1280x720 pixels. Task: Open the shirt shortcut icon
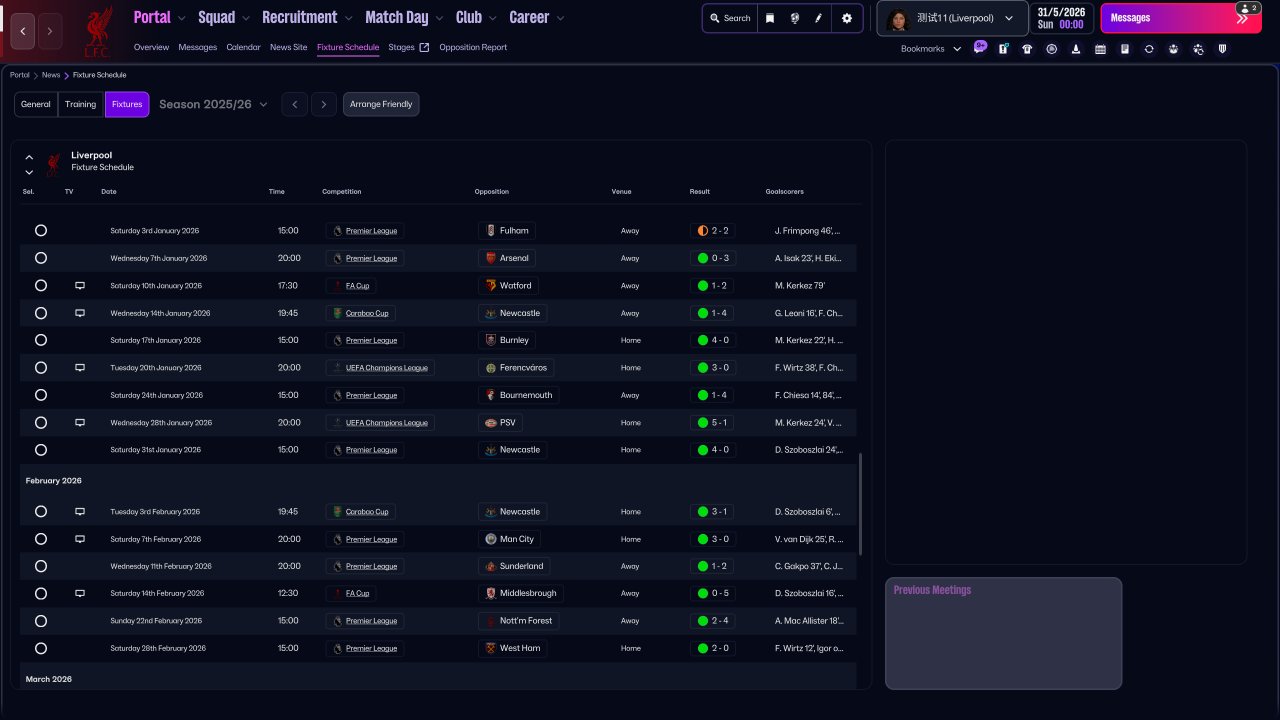[x=1027, y=49]
